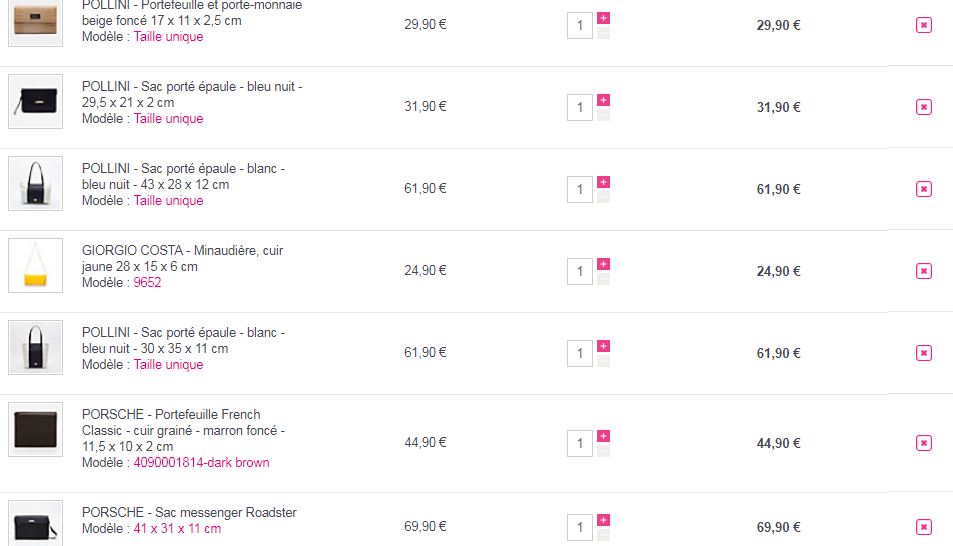Remove the POLLINI bleu nuit 31,90 € bag
Screen dimensions: 953x546
pos(923,107)
